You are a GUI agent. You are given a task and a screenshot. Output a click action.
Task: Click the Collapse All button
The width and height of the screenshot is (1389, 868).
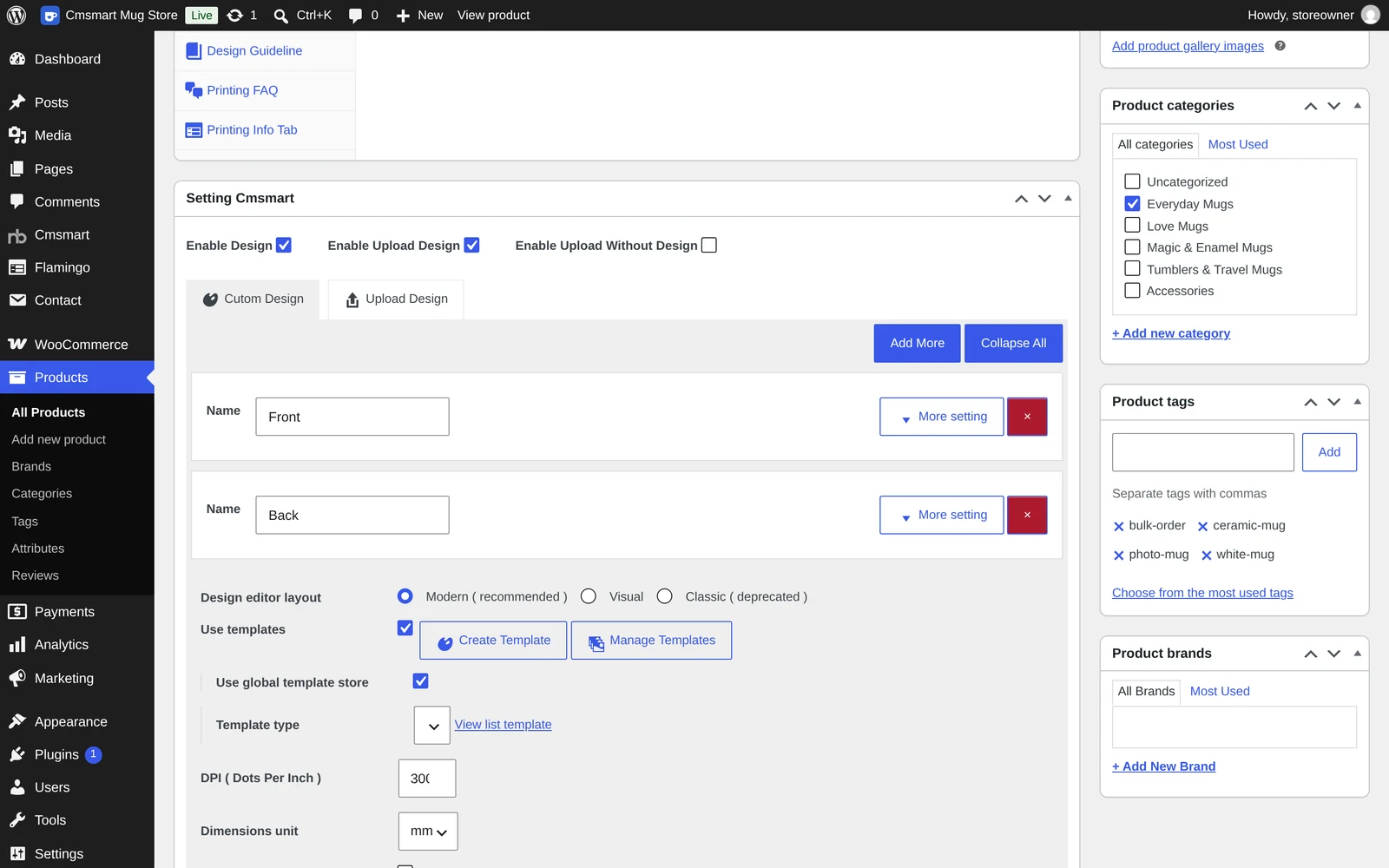pos(1014,343)
